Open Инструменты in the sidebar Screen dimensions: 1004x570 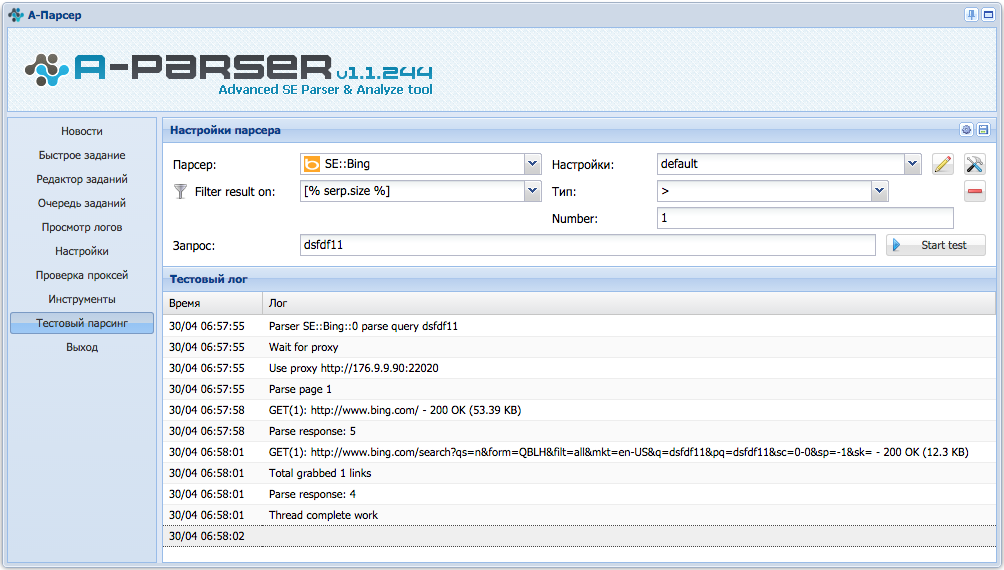click(82, 299)
